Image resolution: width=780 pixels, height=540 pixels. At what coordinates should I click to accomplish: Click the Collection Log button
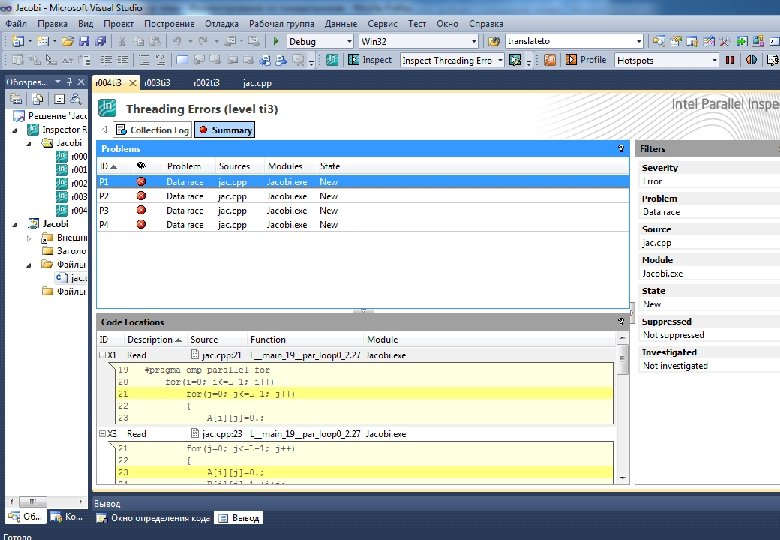(152, 130)
